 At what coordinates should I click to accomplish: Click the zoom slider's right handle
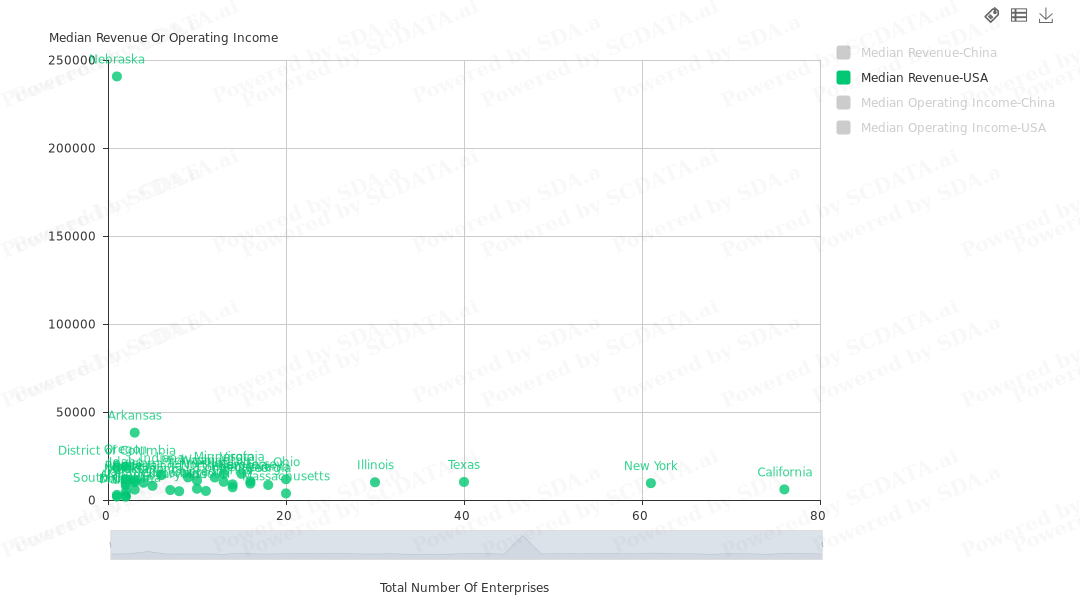tap(822, 545)
